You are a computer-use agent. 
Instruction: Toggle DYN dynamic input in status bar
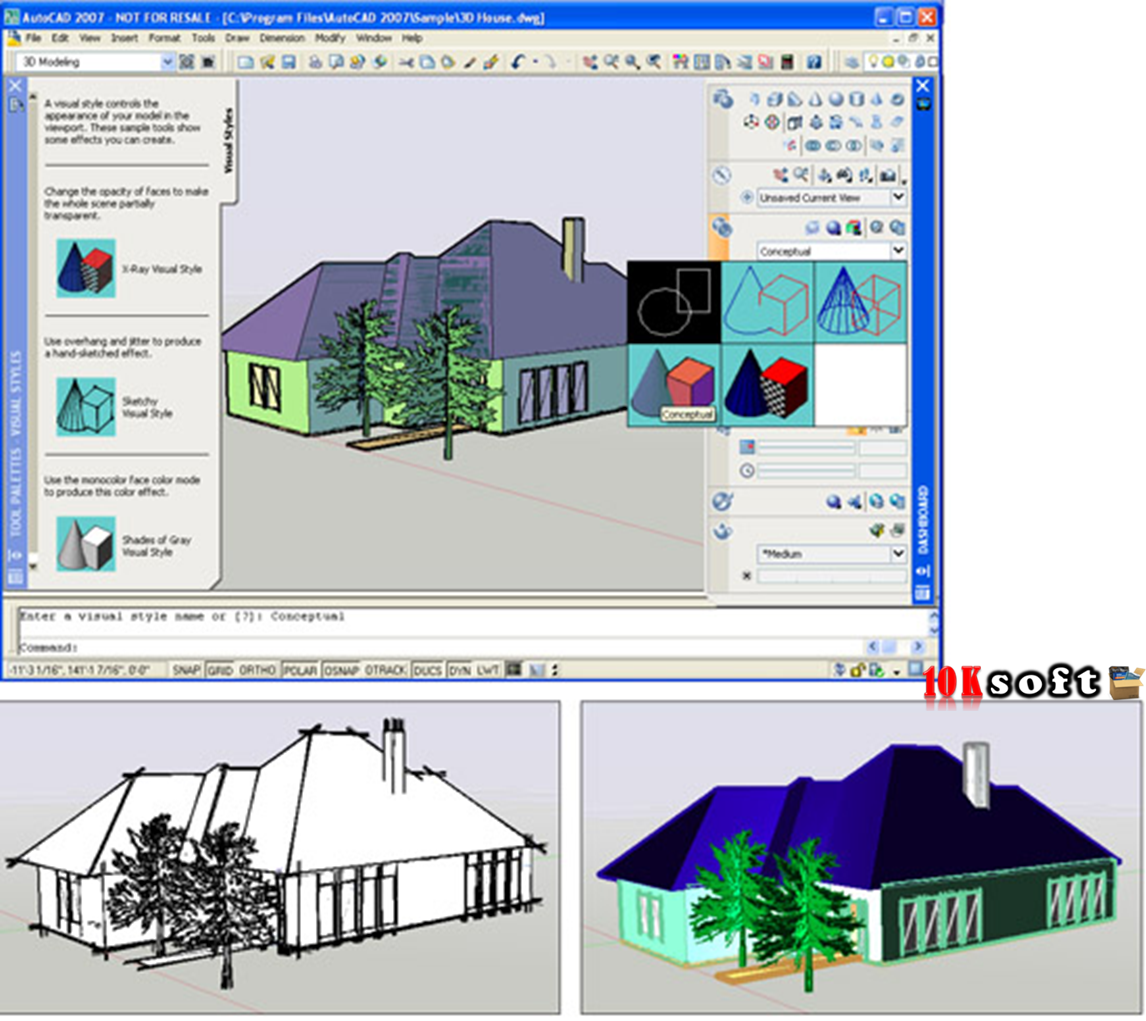tap(460, 670)
